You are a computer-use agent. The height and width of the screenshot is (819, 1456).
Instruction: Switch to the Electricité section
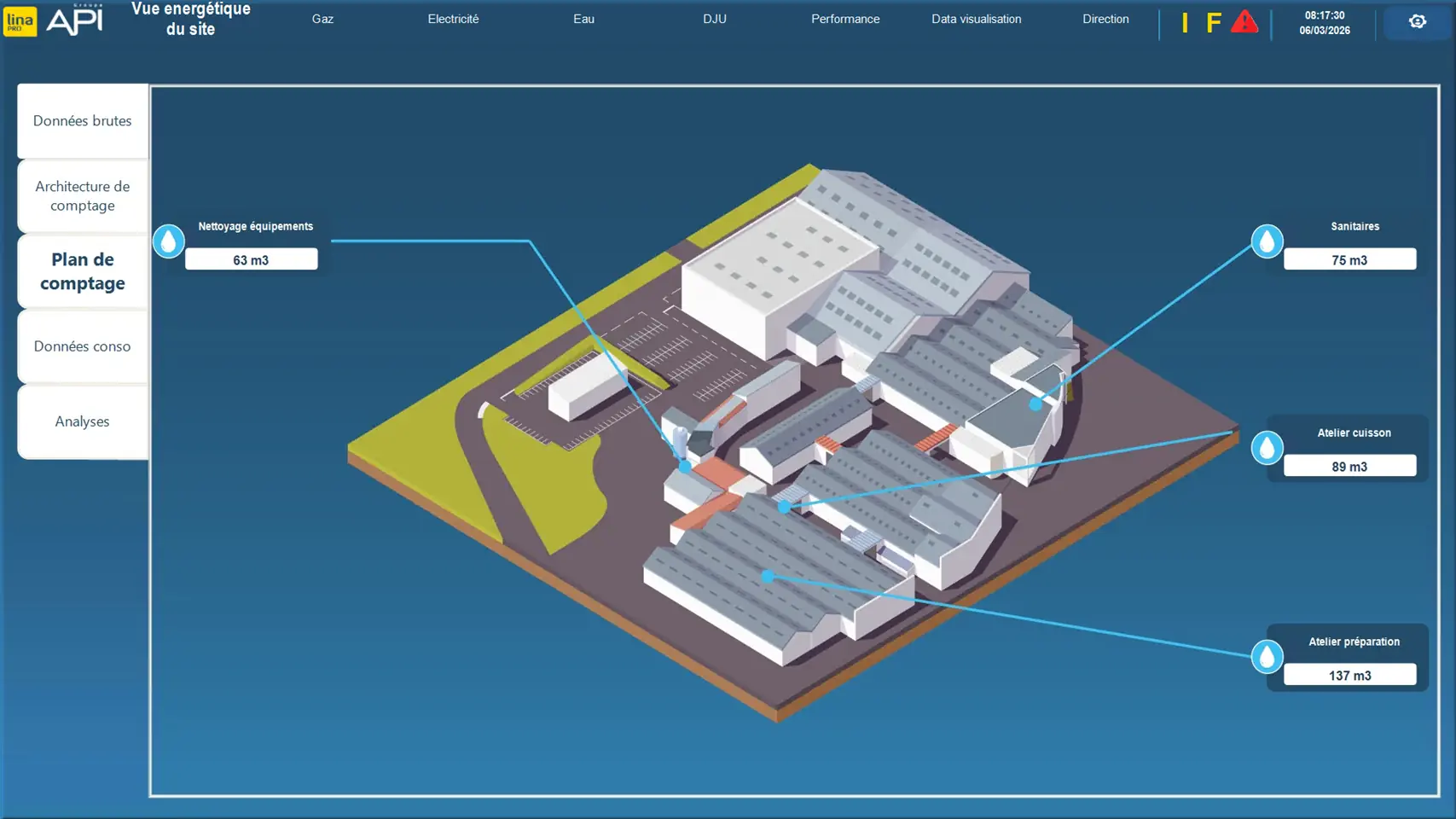(453, 19)
